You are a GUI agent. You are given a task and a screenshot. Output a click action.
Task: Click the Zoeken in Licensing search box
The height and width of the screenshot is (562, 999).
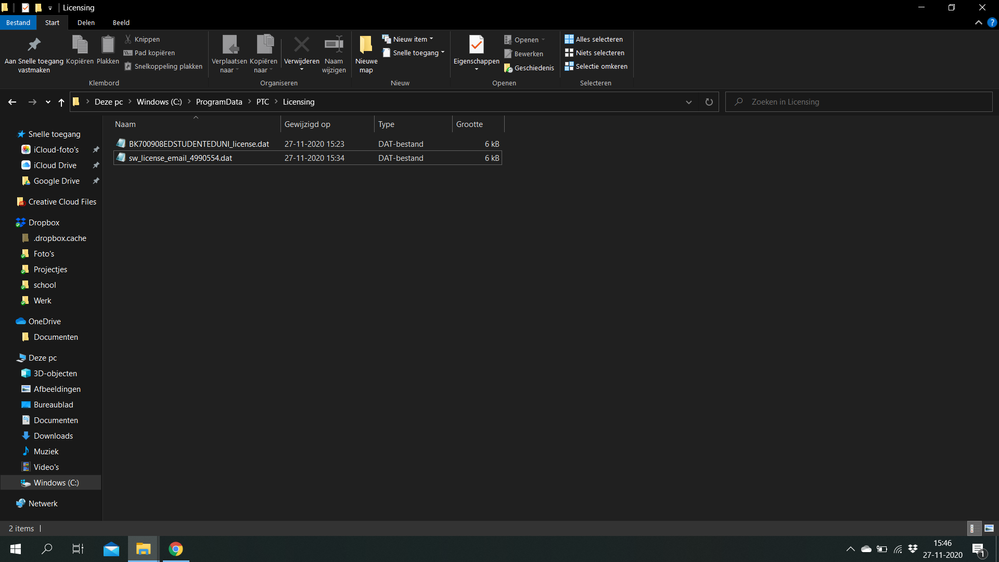point(860,102)
